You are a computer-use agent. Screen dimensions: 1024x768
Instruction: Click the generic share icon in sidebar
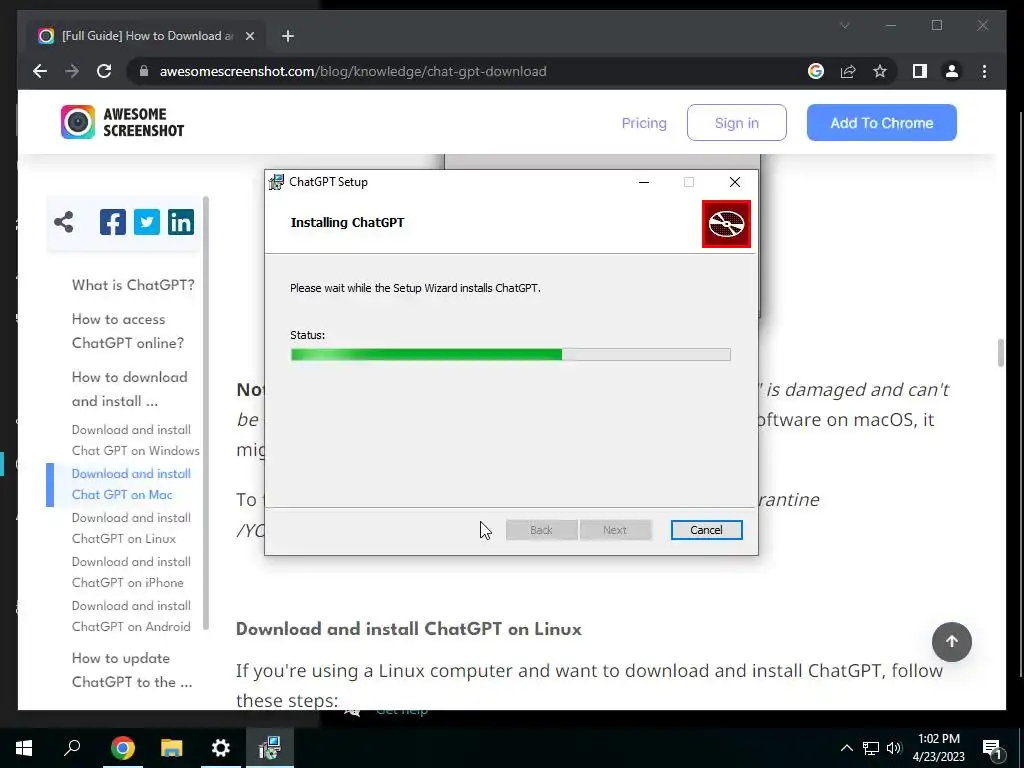(64, 222)
